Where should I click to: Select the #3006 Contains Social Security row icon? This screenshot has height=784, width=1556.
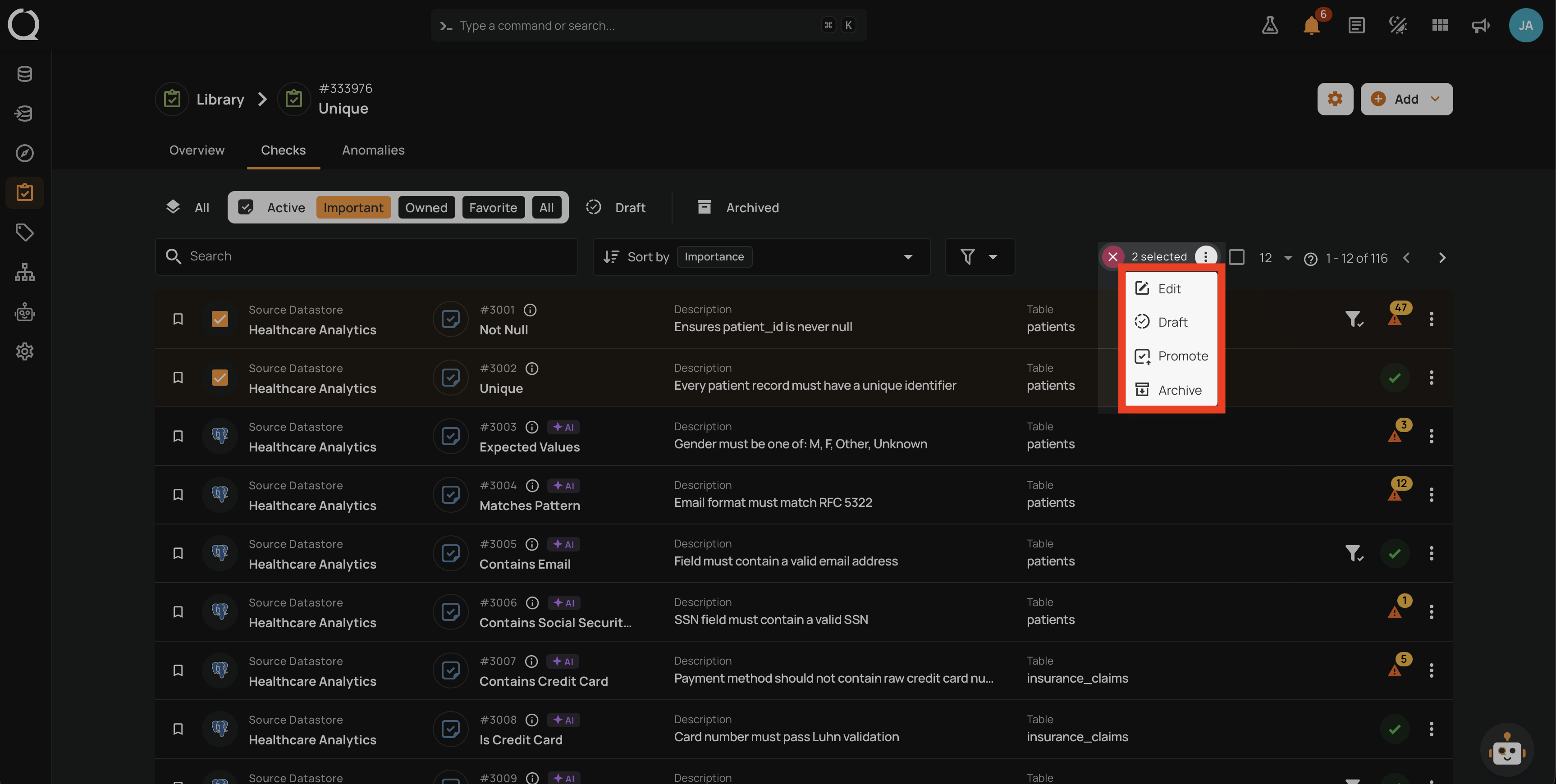click(220, 612)
